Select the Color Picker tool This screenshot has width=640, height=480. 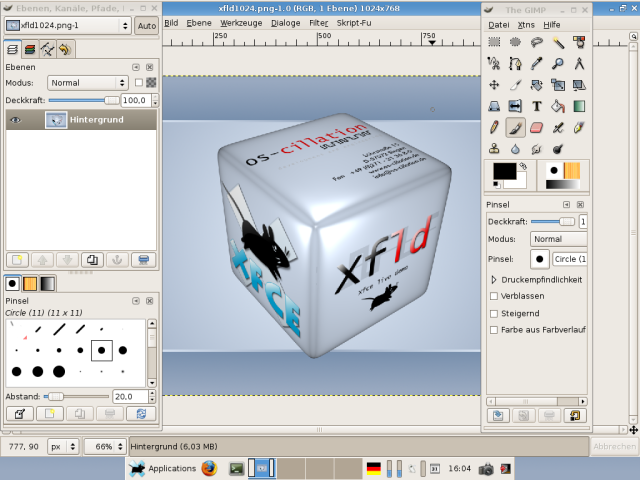[x=536, y=63]
